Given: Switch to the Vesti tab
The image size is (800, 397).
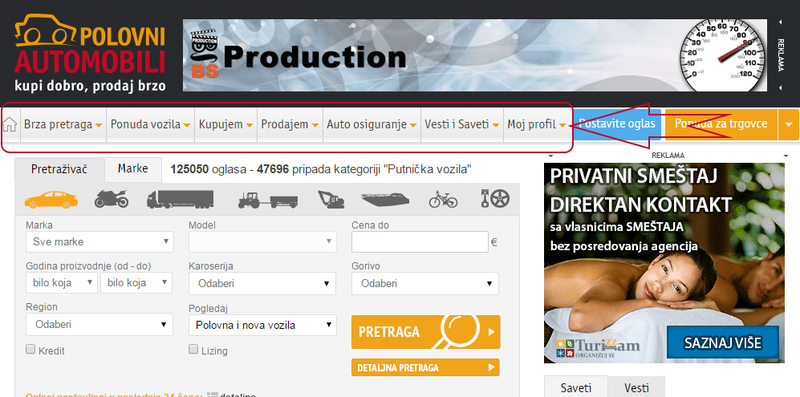Looking at the screenshot, I should coord(636,387).
